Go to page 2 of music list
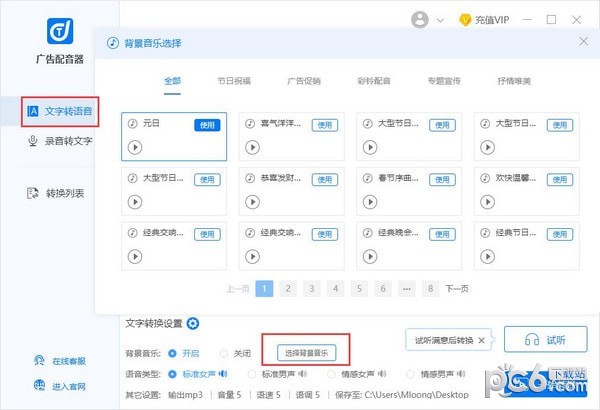 click(288, 289)
